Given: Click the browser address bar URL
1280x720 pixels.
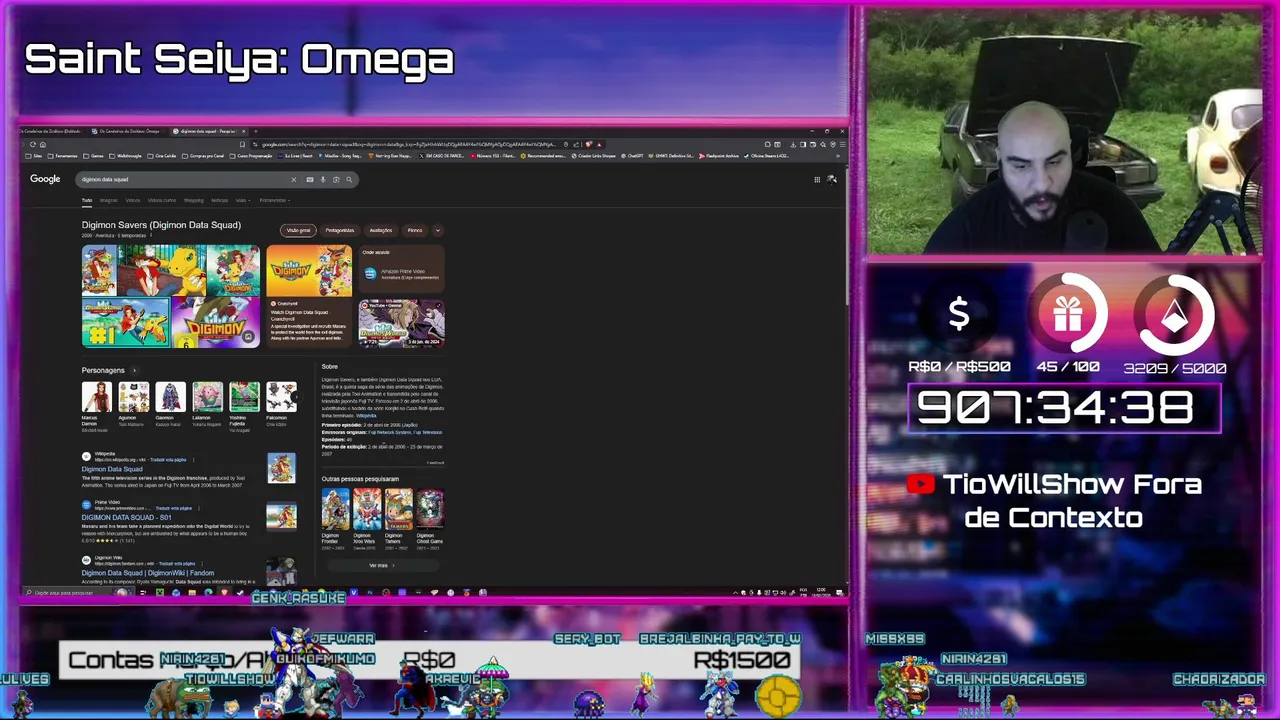Looking at the screenshot, I should point(410,145).
